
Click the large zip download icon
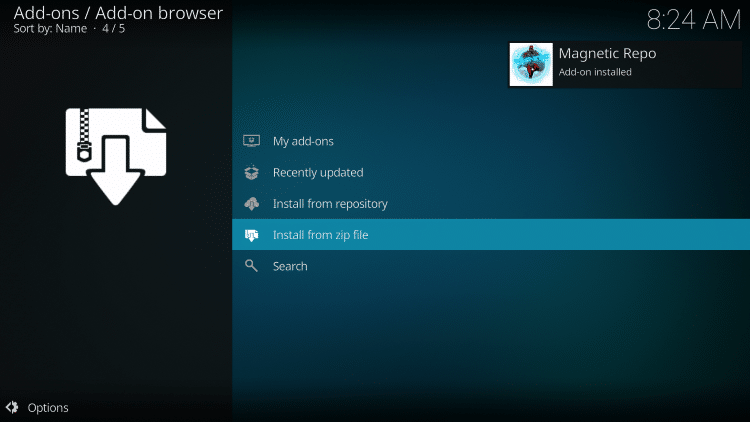point(116,155)
